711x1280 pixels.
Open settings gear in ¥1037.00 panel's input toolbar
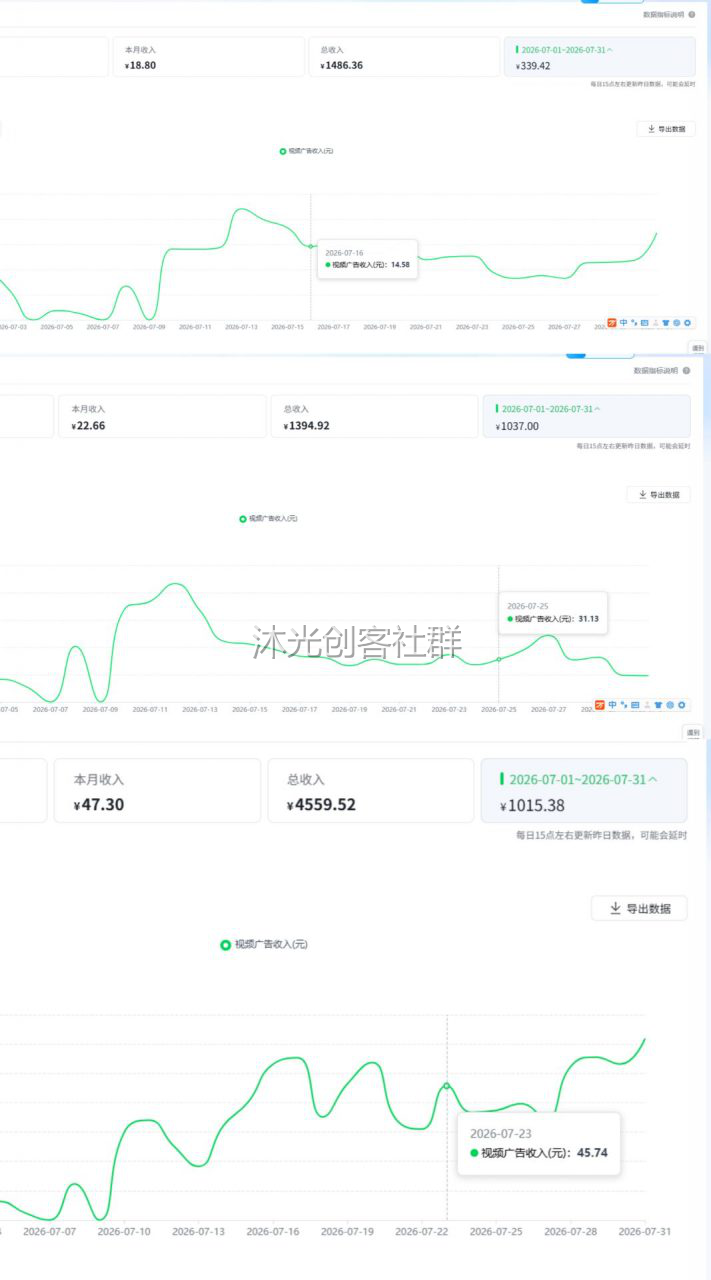click(681, 705)
